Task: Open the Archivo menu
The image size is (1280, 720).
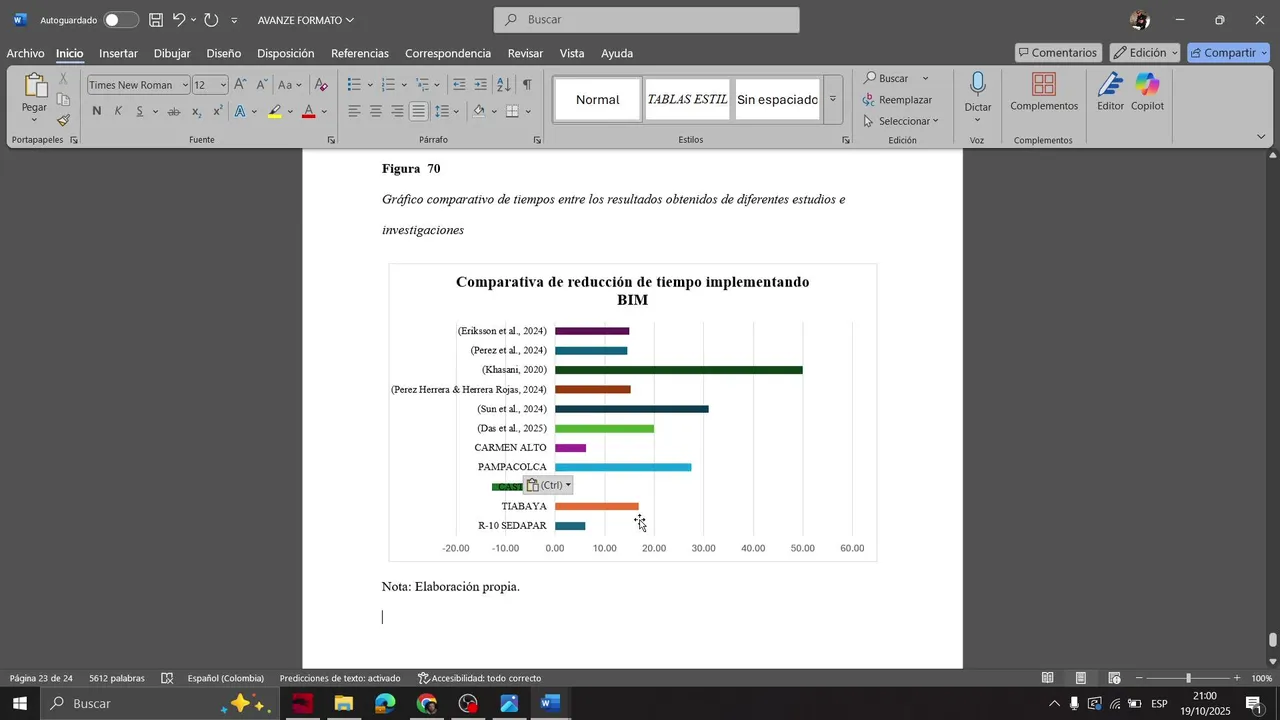Action: click(x=25, y=53)
